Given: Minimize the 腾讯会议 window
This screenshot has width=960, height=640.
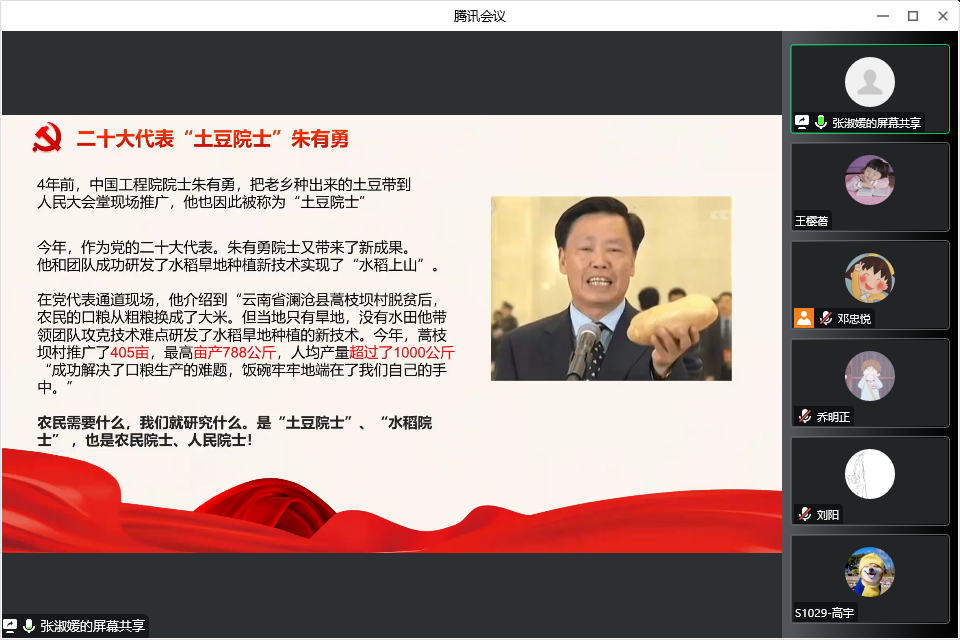Looking at the screenshot, I should coord(882,16).
